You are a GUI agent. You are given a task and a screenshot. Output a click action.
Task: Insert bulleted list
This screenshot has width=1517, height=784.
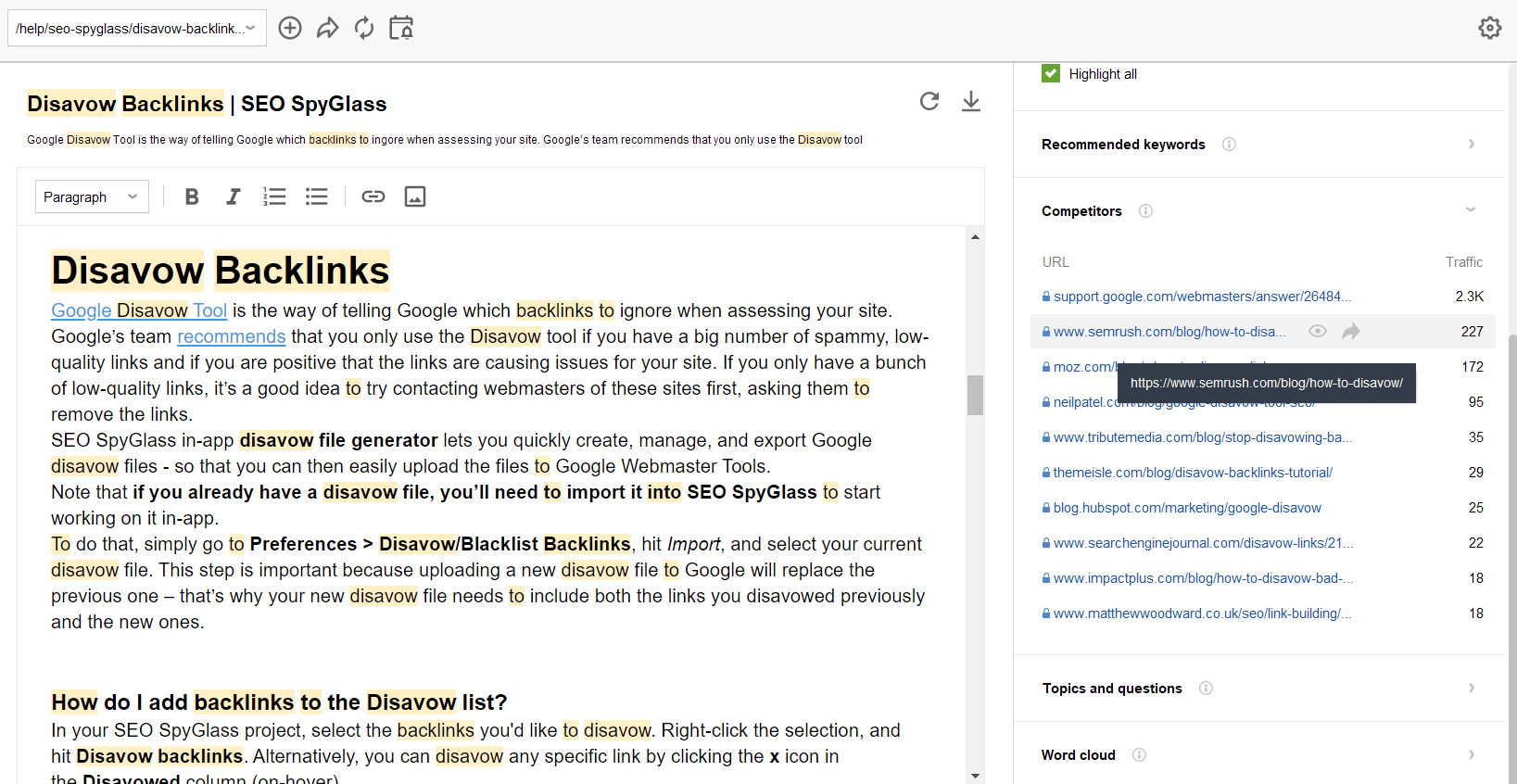[x=317, y=196]
